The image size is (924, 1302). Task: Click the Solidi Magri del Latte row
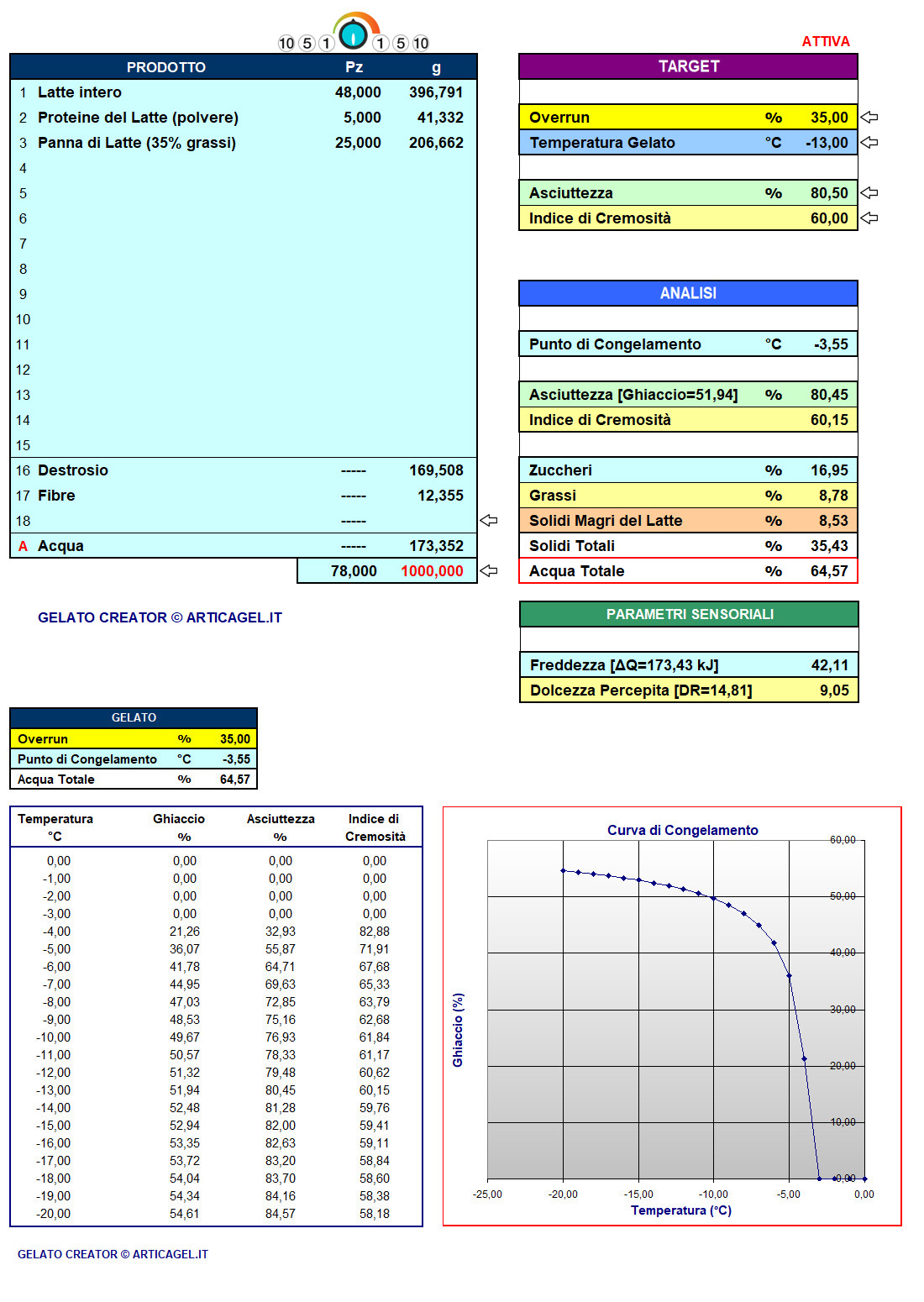[689, 521]
